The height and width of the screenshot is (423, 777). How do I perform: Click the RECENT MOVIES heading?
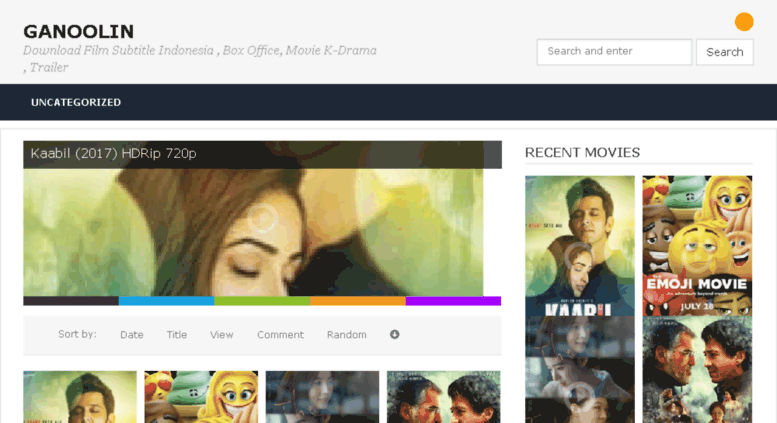[x=582, y=153]
